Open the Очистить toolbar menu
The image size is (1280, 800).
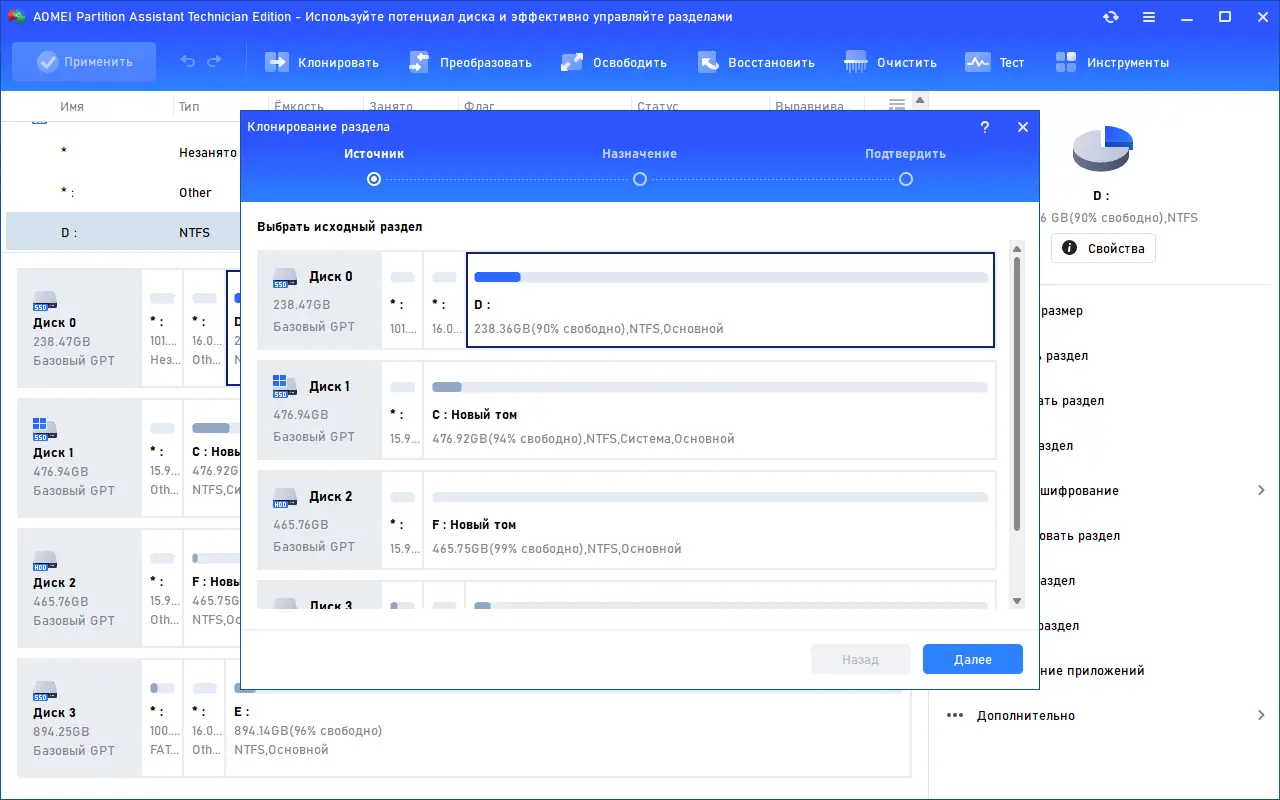coord(891,62)
